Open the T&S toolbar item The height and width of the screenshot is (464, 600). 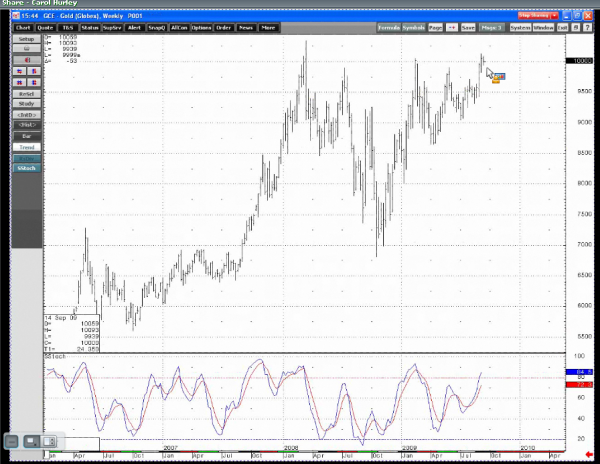point(68,27)
